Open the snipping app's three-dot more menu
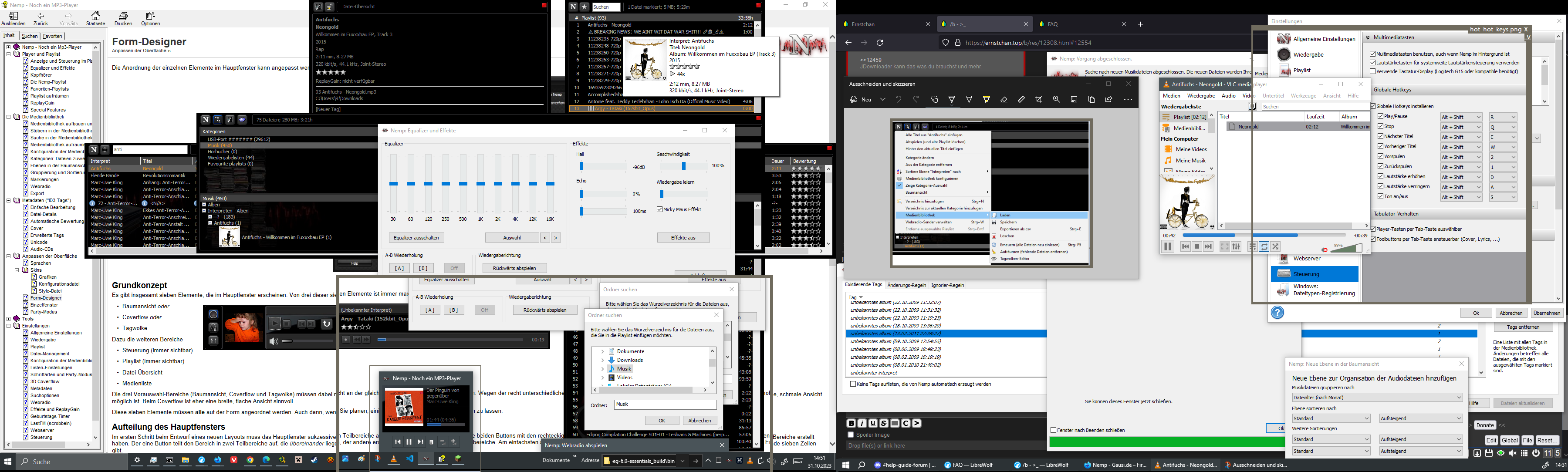The width and height of the screenshot is (1568, 472). 1128,100
